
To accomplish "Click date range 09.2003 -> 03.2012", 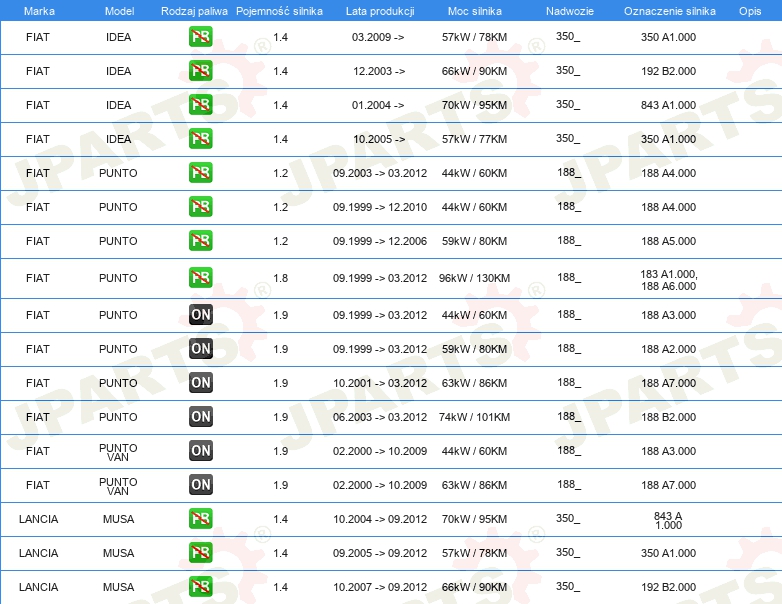I will click(380, 173).
